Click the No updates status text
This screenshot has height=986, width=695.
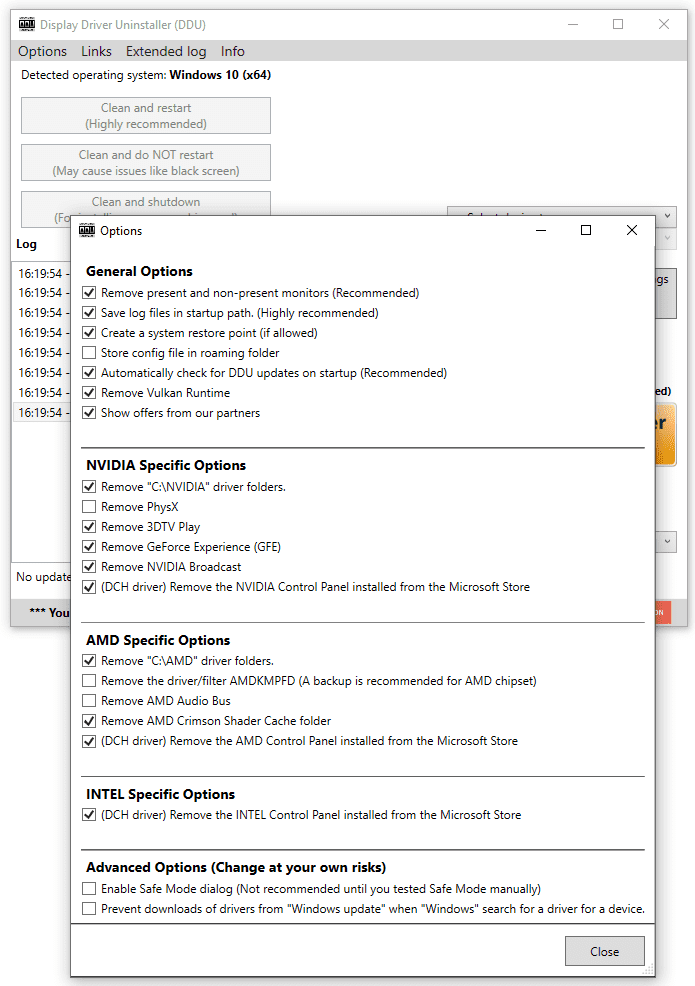coord(43,577)
